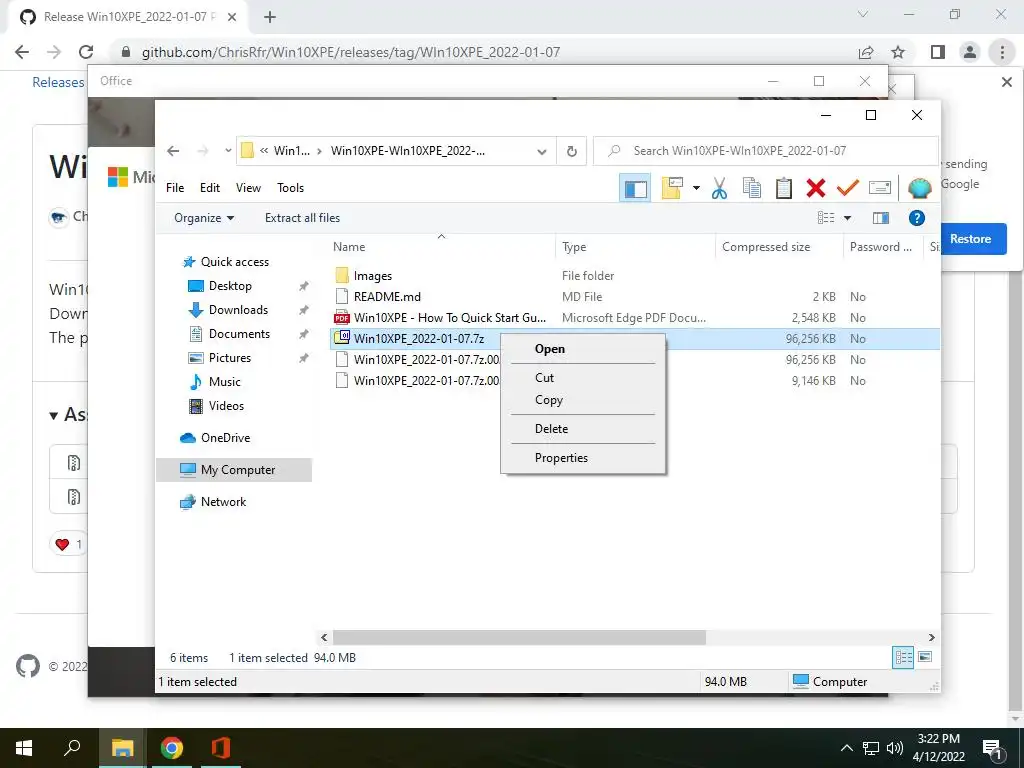The width and height of the screenshot is (1024, 768).
Task: Toggle the navigation pane toolbar icon
Action: [635, 189]
